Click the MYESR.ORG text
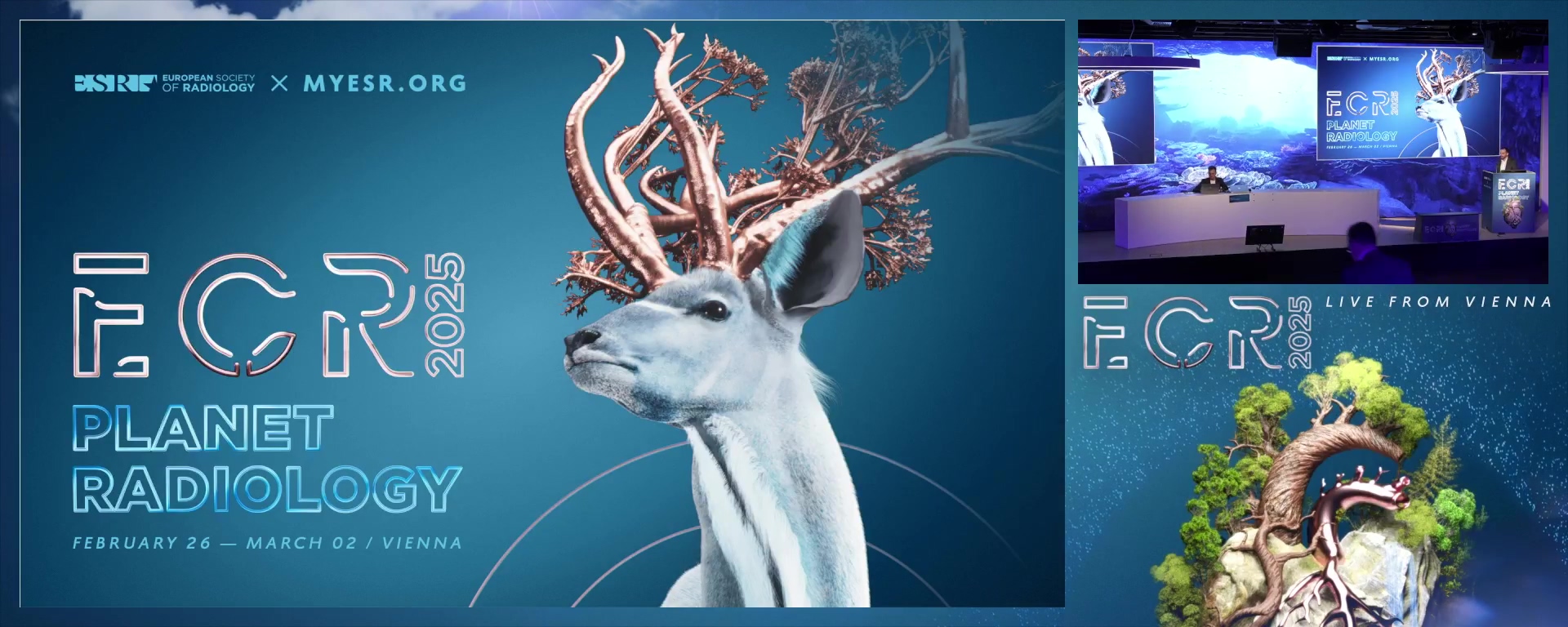Viewport: 1568px width, 627px height. pyautogui.click(x=385, y=83)
